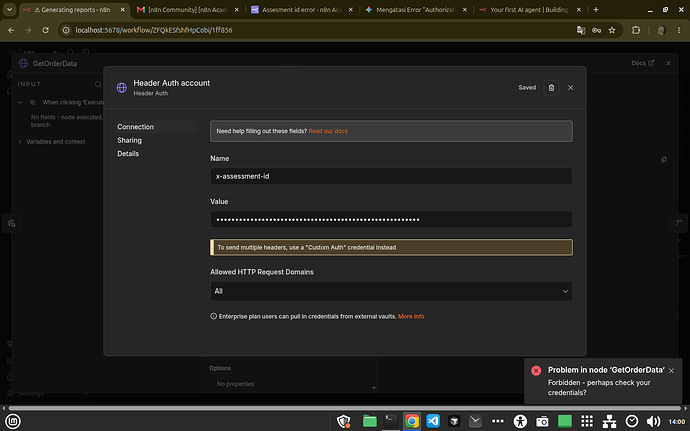Click the horizontal scrollbar at the window bottom
690x431 pixels.
point(344,408)
